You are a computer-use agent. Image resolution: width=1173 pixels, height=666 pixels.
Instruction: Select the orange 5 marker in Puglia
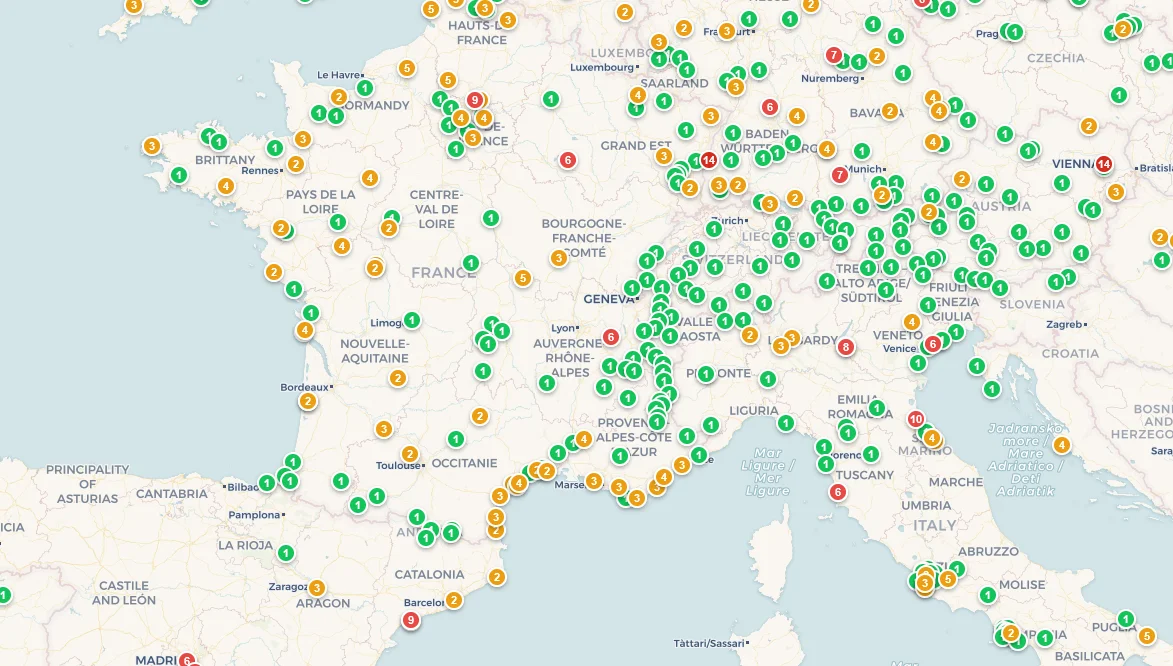pos(1146,636)
